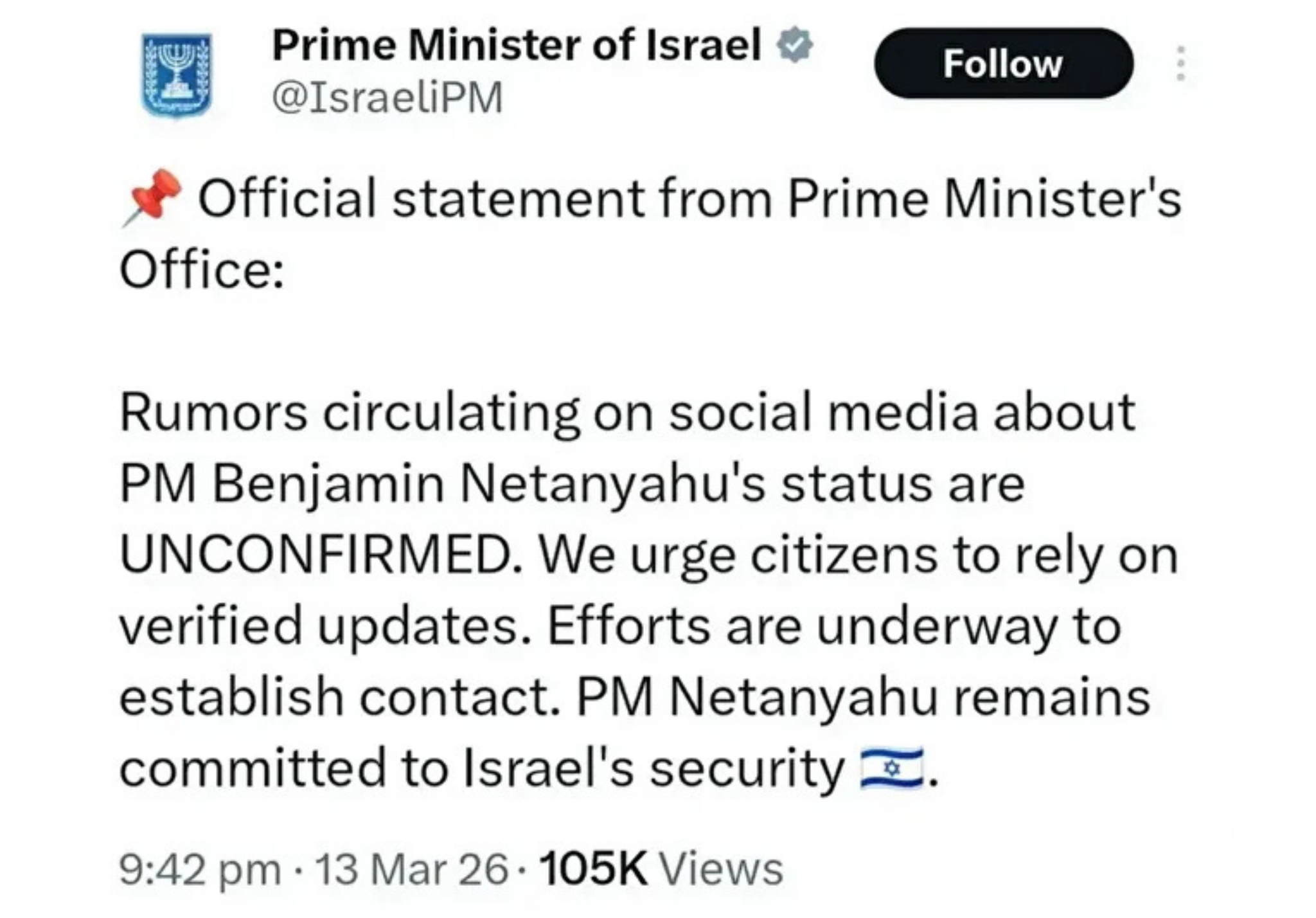The height and width of the screenshot is (918, 1316).
Task: Click the word Views in the footer
Action: pos(722,869)
